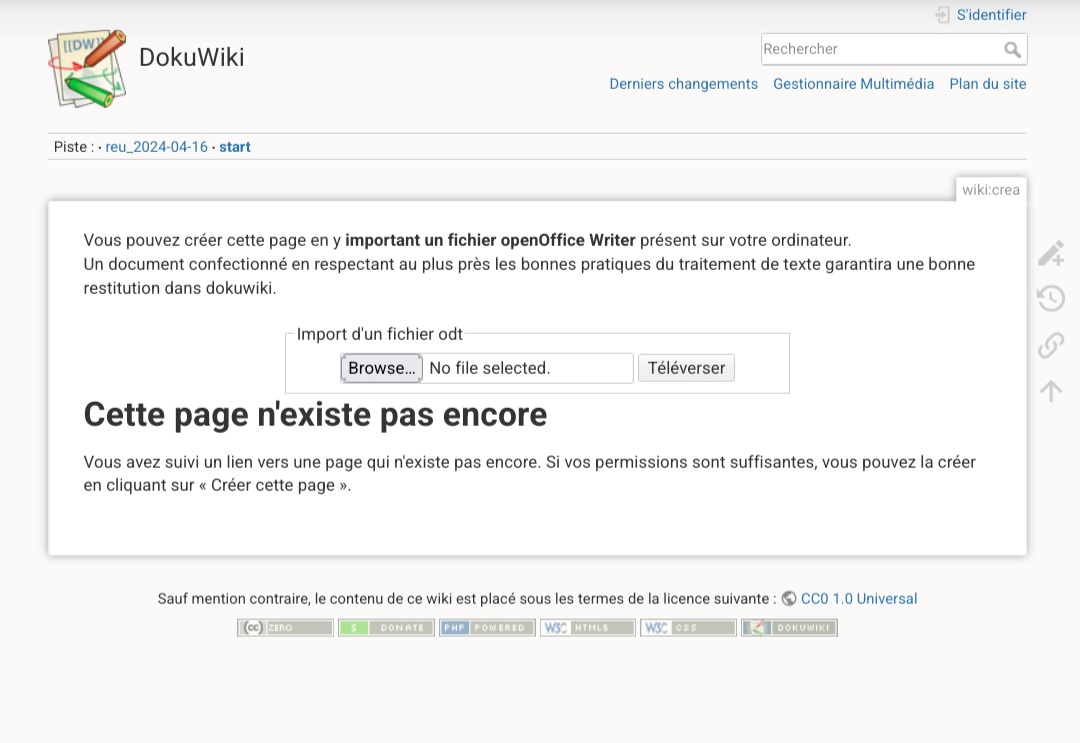1080x743 pixels.
Task: Click the DokuWiki footer badge
Action: tap(789, 628)
